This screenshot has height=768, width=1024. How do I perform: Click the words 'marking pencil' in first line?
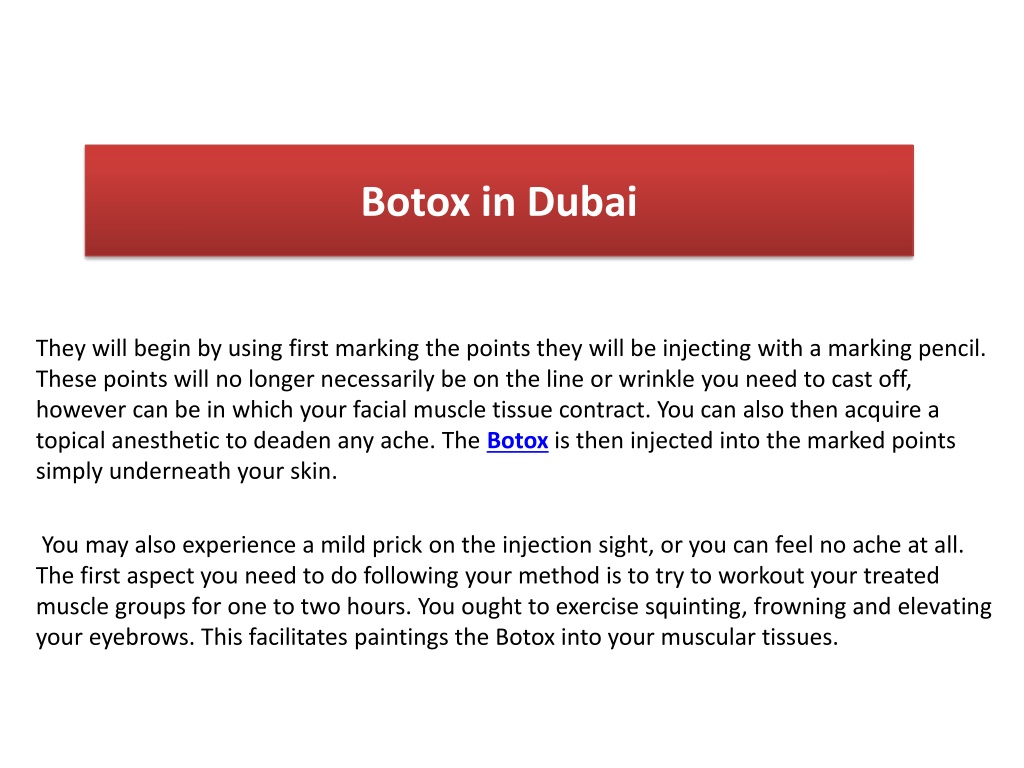906,349
